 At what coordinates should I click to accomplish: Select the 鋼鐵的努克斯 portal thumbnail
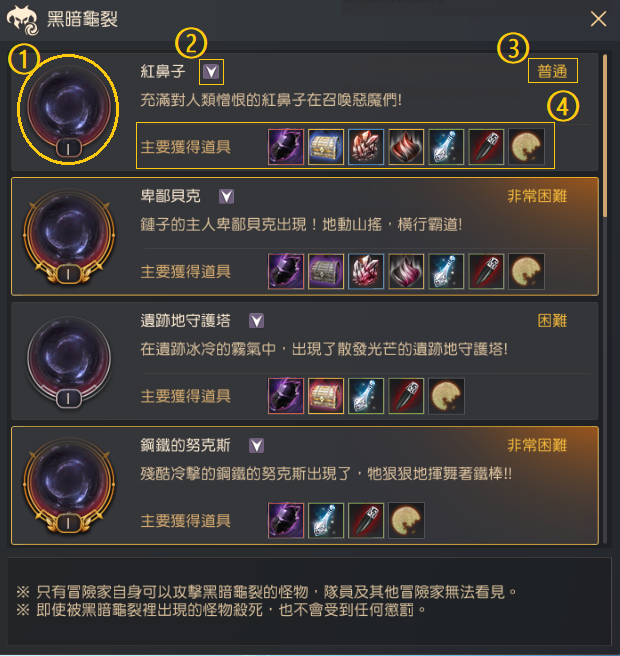point(69,485)
